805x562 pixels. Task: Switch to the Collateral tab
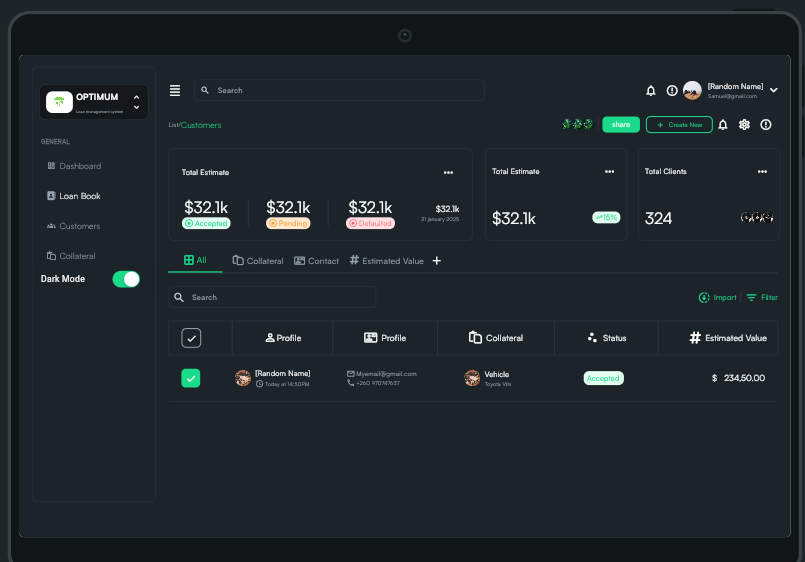point(258,261)
